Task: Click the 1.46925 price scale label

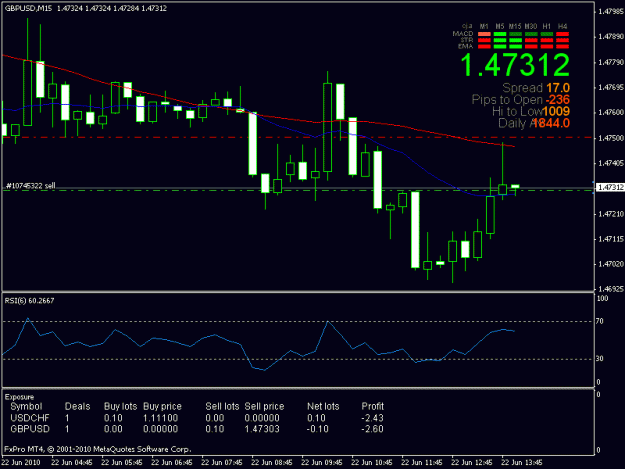Action: pos(611,288)
